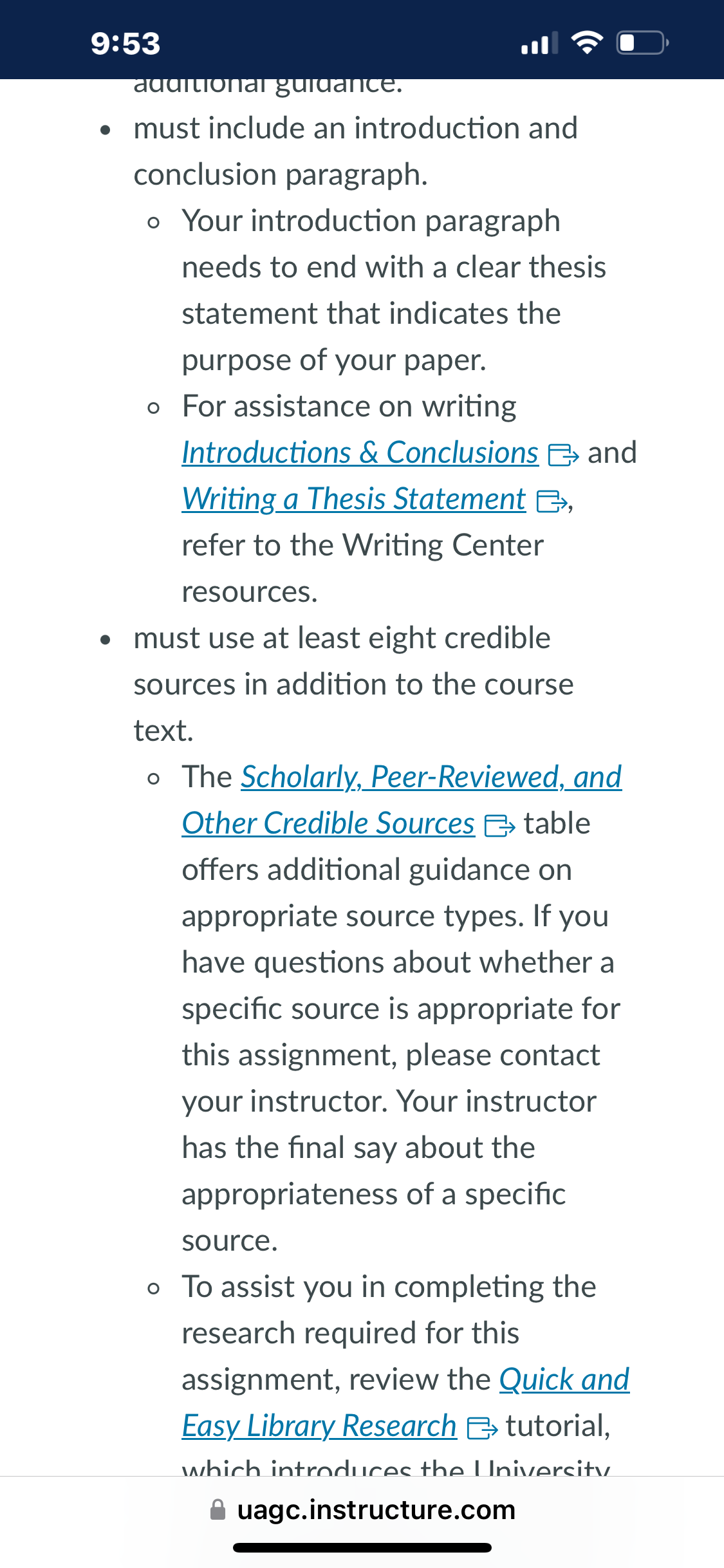
Task: Tap the home indicator bar at bottom
Action: pyautogui.click(x=362, y=1547)
